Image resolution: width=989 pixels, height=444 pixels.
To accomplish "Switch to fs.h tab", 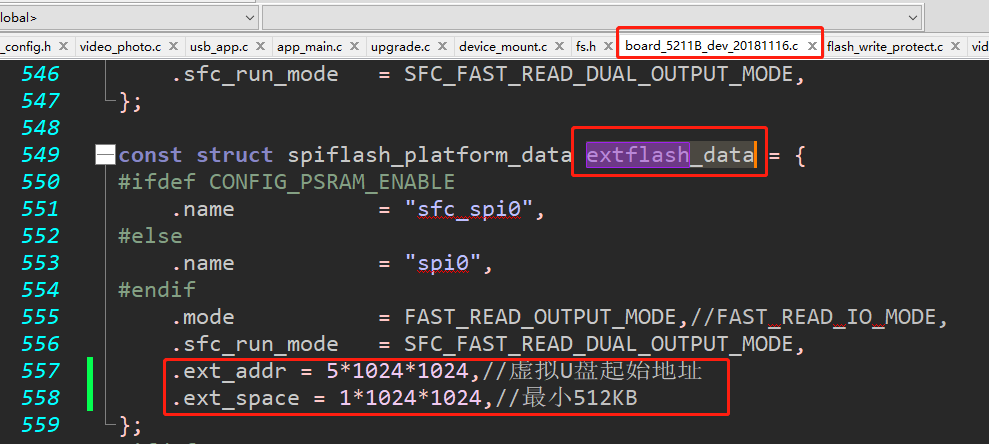I will point(585,47).
